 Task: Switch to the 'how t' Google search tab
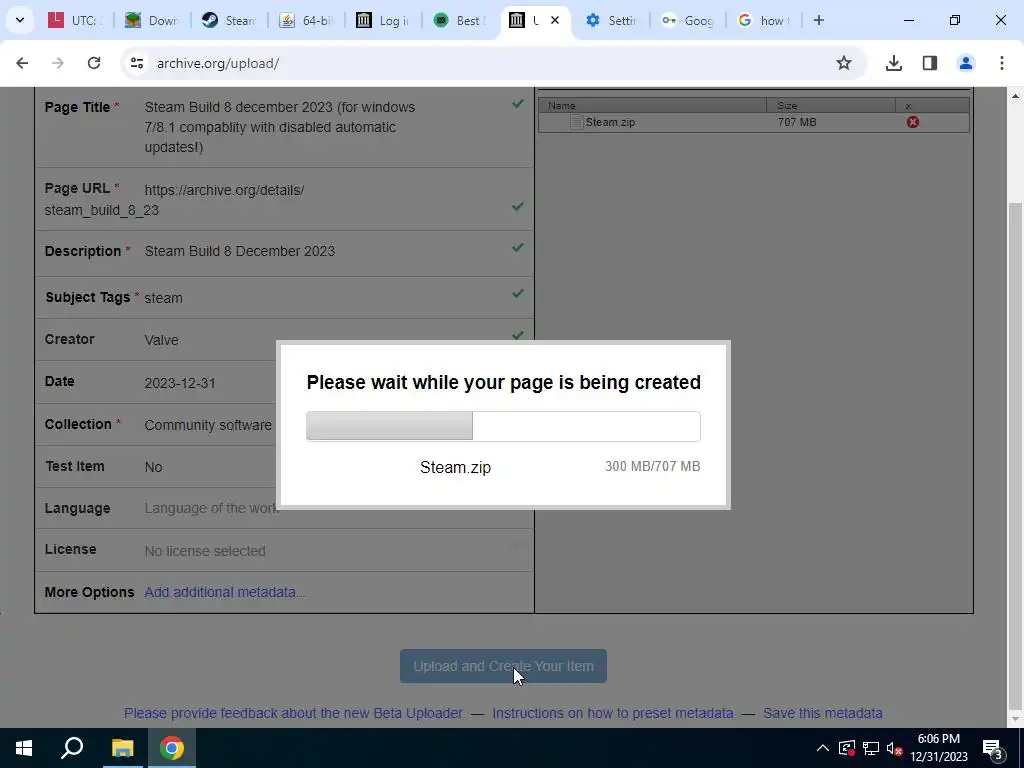click(x=765, y=20)
